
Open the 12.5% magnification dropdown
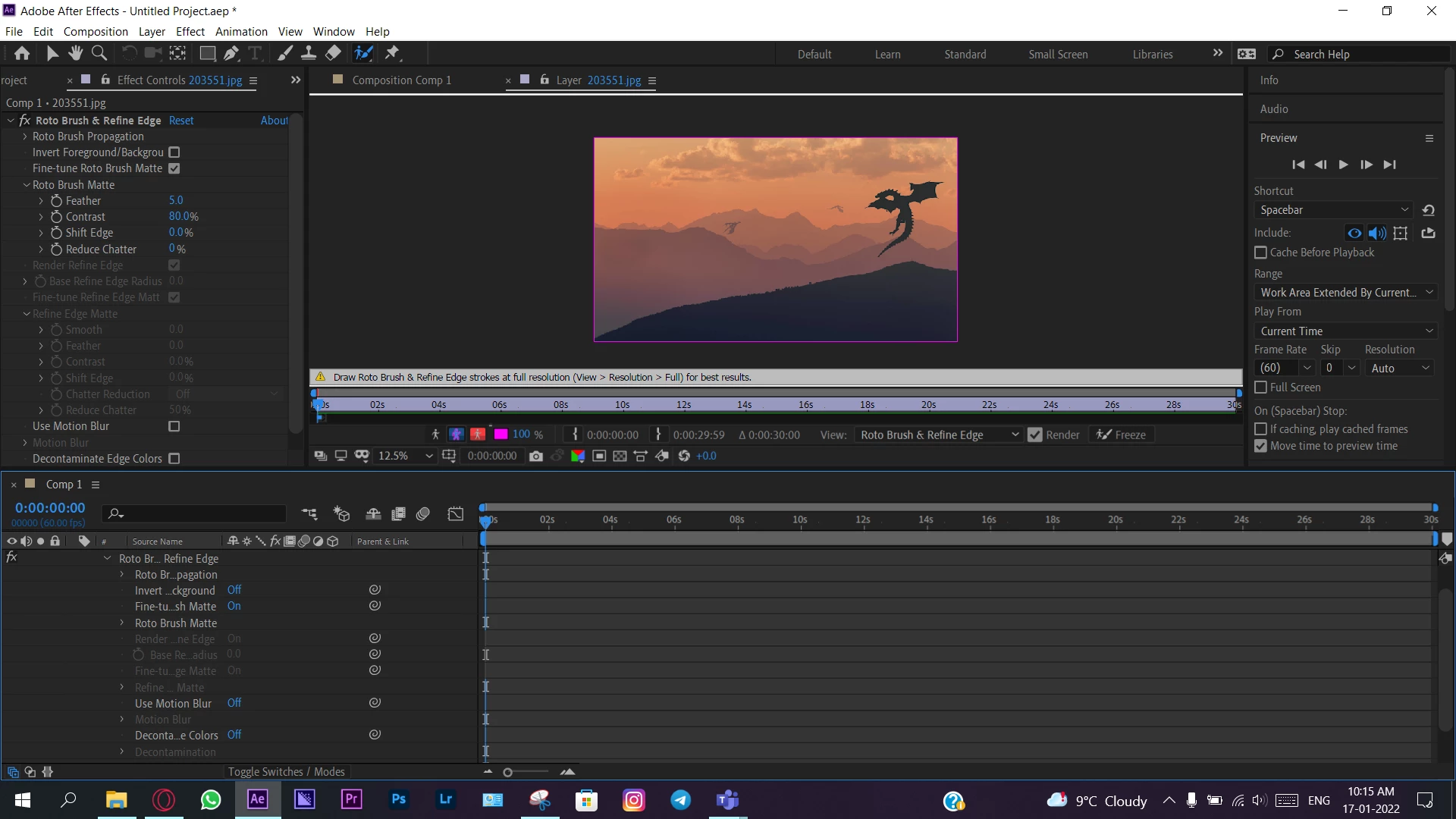pos(406,456)
